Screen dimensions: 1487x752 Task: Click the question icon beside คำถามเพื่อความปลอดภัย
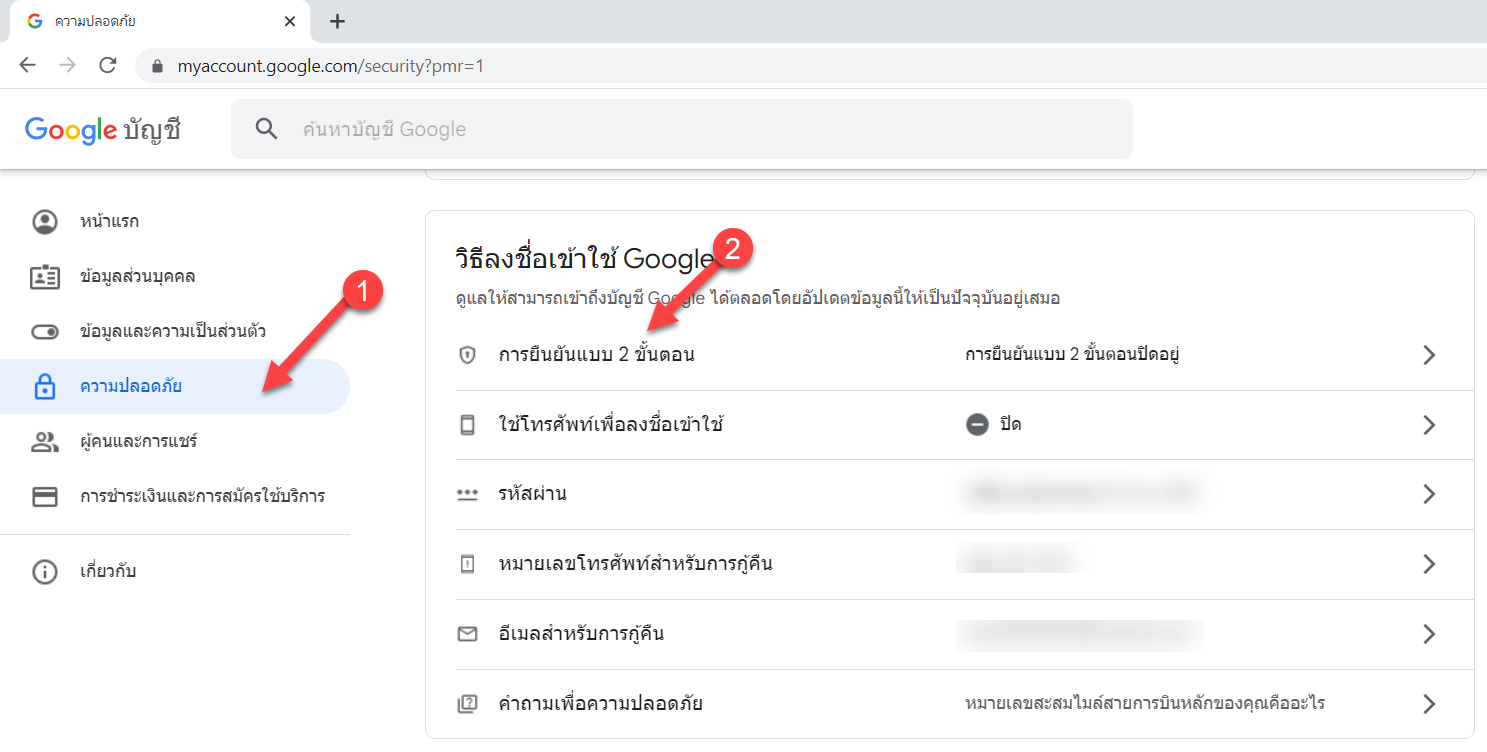pos(467,704)
